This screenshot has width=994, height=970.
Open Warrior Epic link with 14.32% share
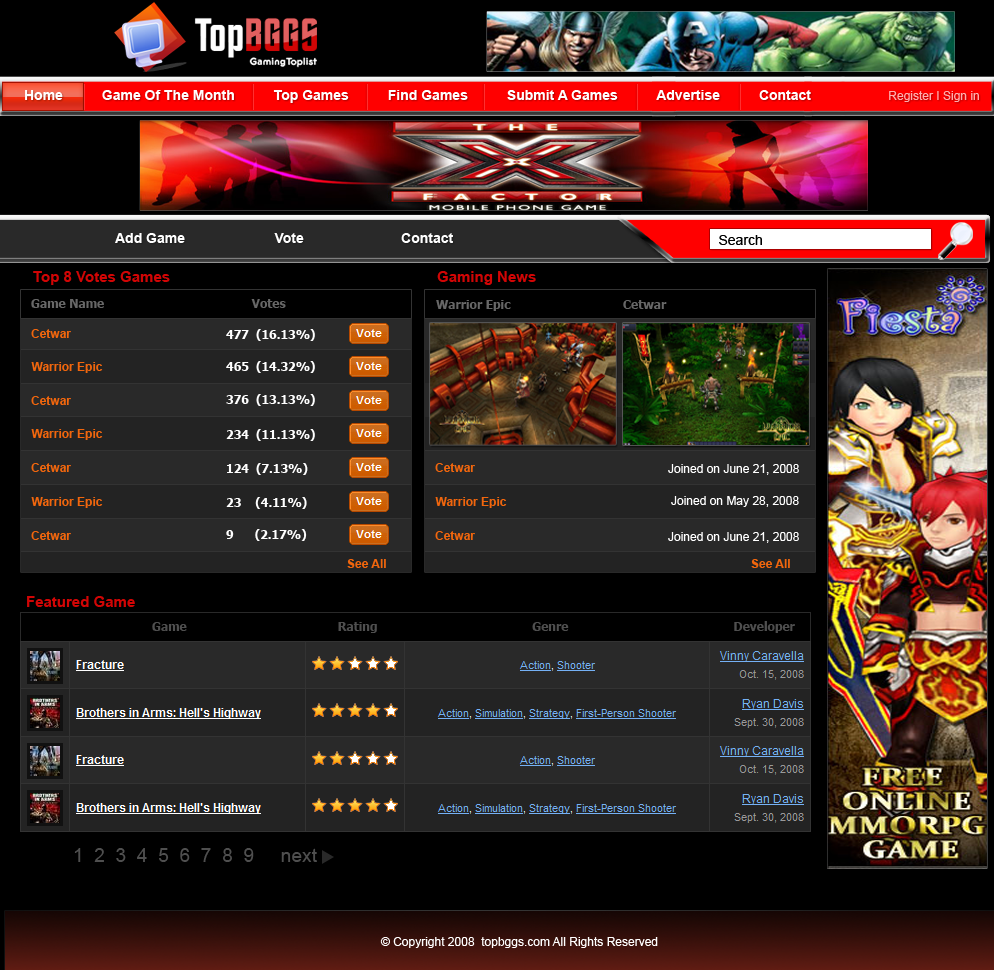[x=67, y=367]
